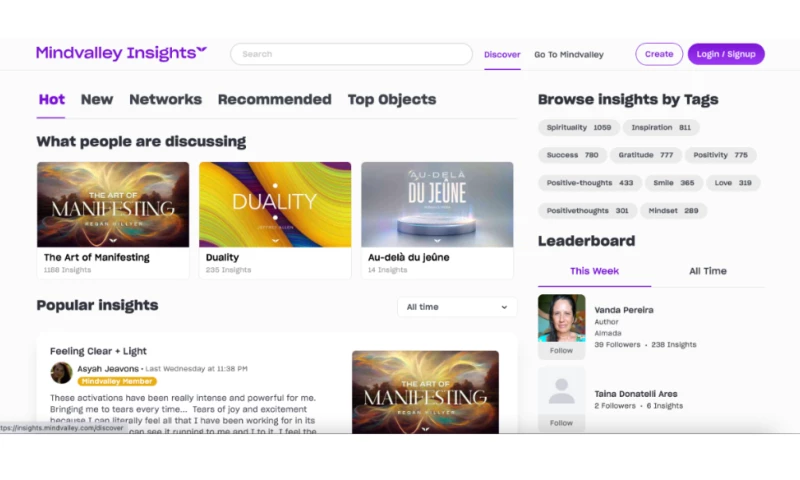Open the Discover nav tab
This screenshot has height=480, width=800.
click(x=502, y=55)
